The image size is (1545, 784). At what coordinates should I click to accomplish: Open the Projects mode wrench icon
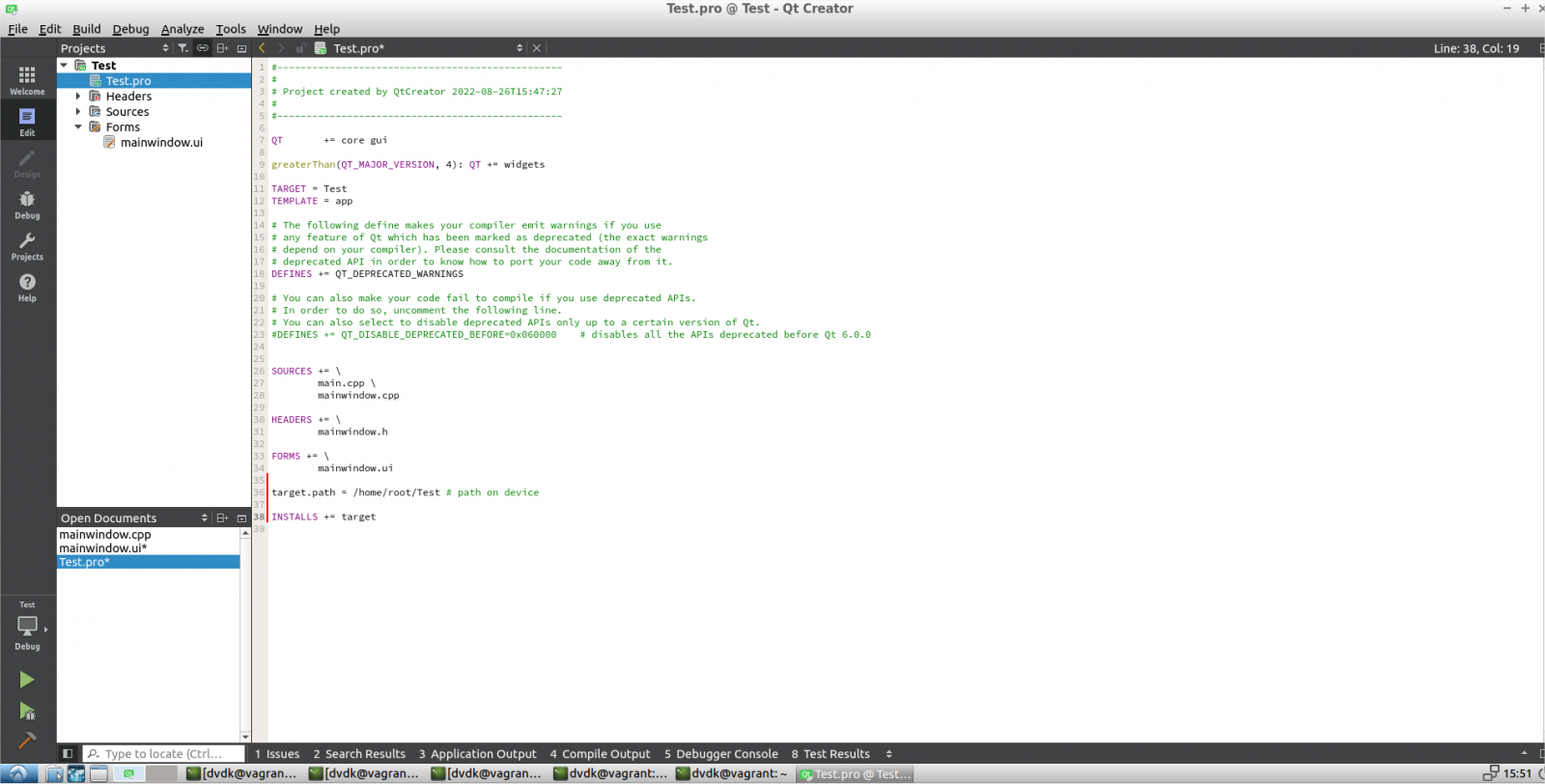(x=27, y=245)
